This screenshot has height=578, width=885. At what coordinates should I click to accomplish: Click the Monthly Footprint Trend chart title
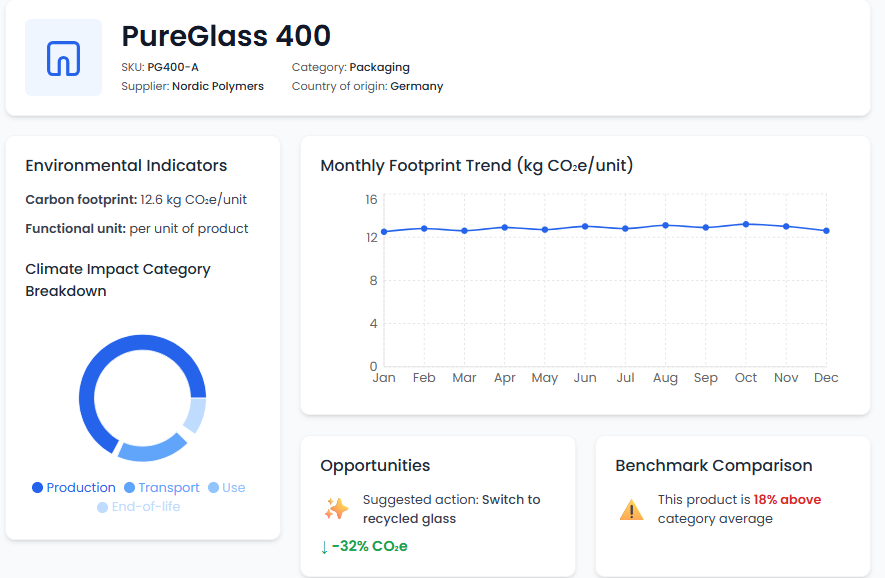coord(477,165)
